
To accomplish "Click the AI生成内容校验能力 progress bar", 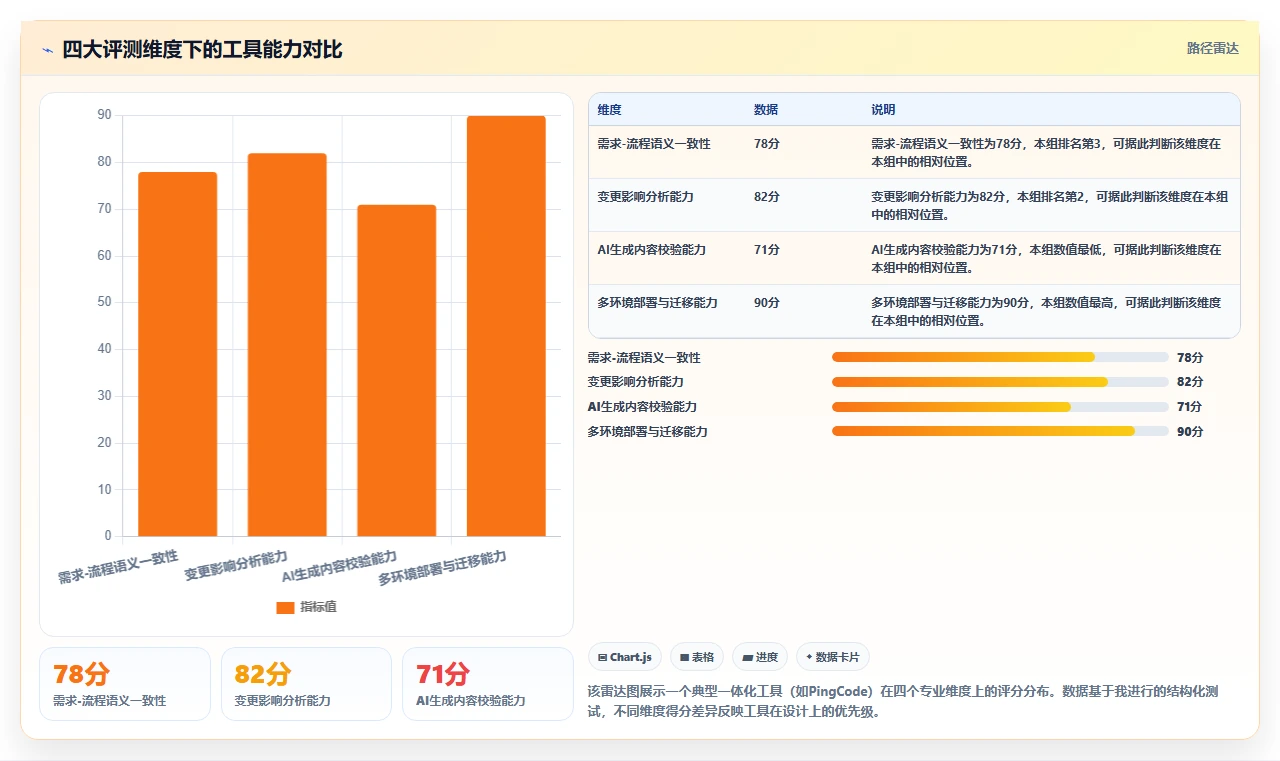I will [x=1000, y=407].
